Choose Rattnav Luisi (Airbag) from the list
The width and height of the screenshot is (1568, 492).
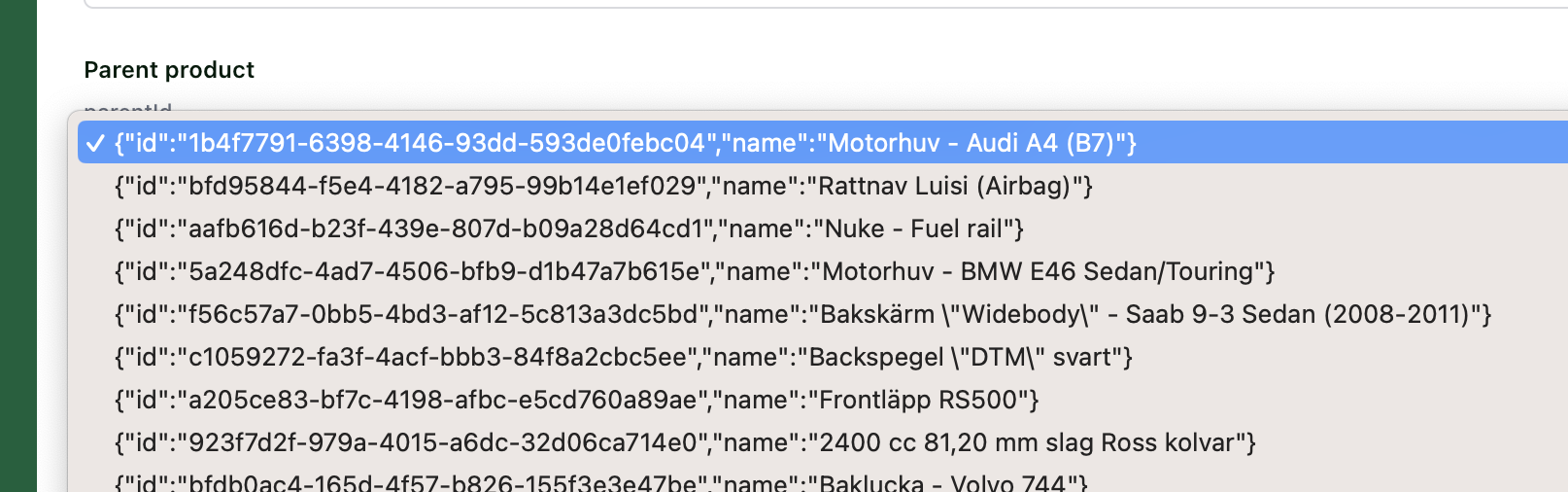(602, 186)
